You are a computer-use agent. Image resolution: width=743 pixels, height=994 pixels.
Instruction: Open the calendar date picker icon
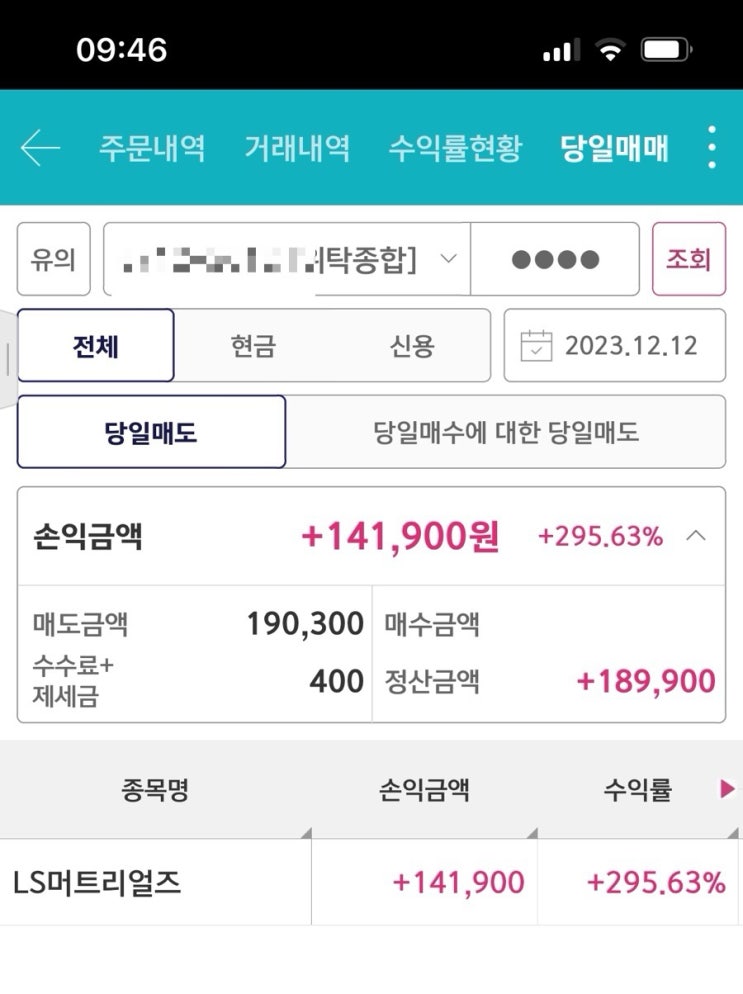(536, 345)
